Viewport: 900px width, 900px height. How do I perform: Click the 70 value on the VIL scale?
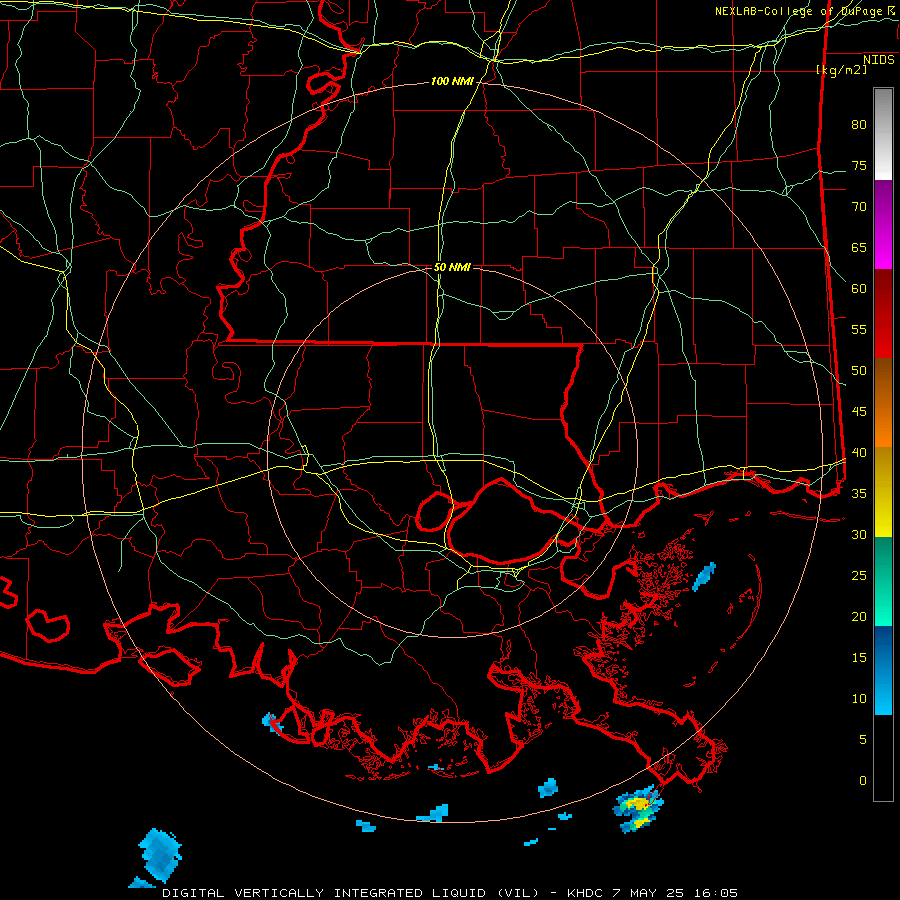[859, 207]
